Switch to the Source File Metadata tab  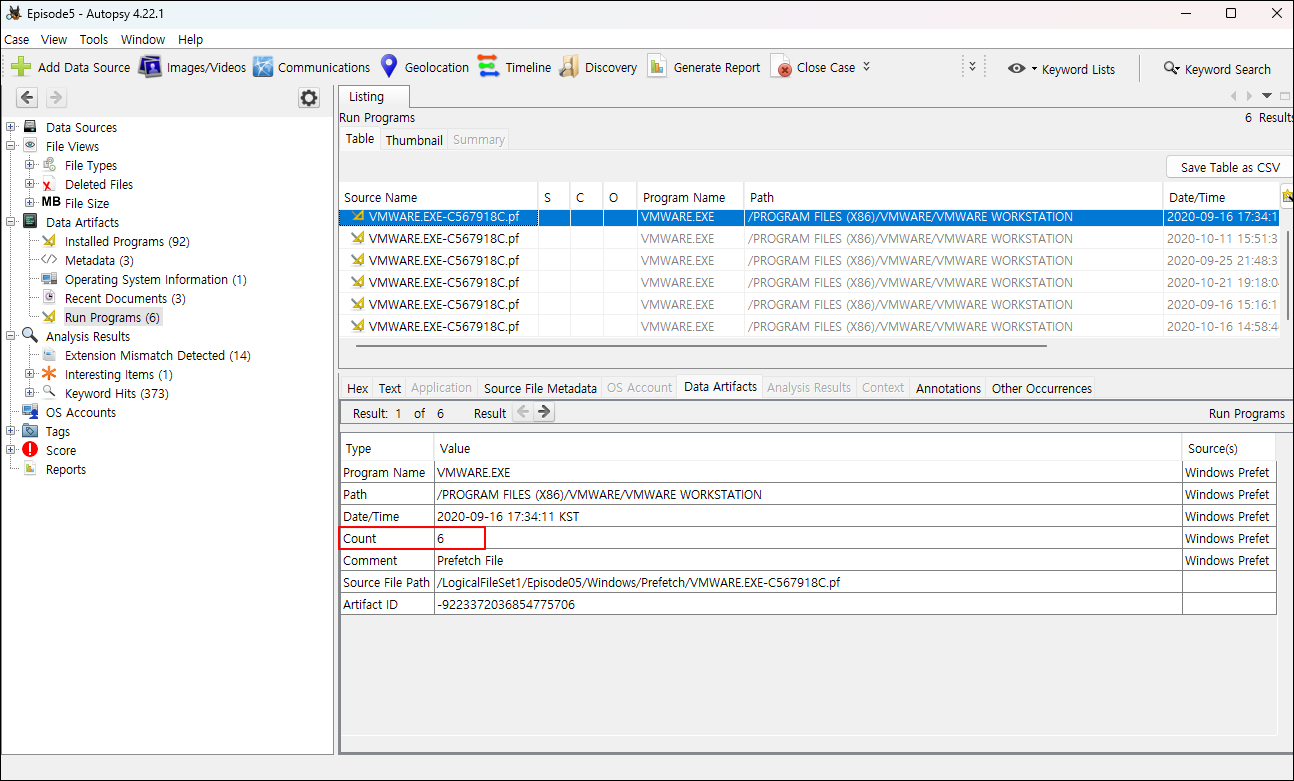[x=540, y=388]
